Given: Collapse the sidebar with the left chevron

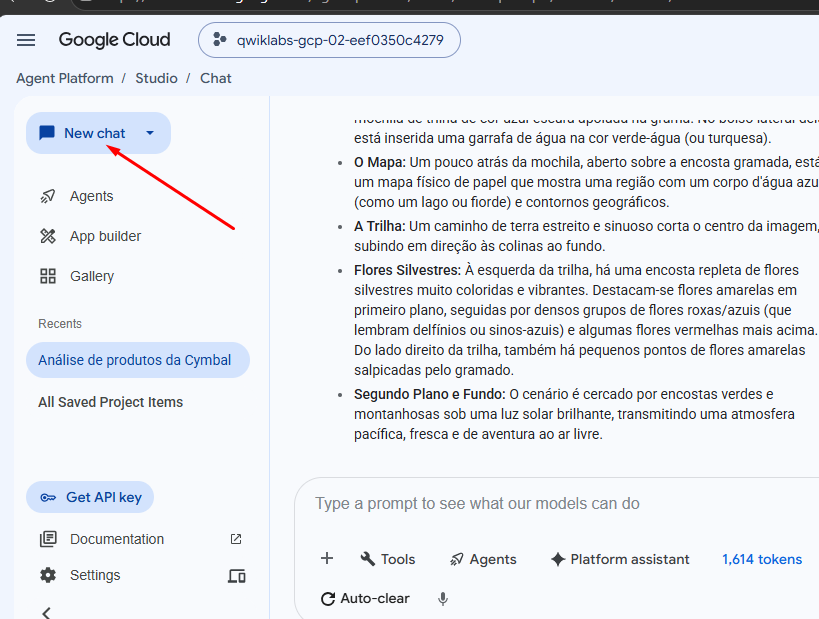Looking at the screenshot, I should (47, 612).
